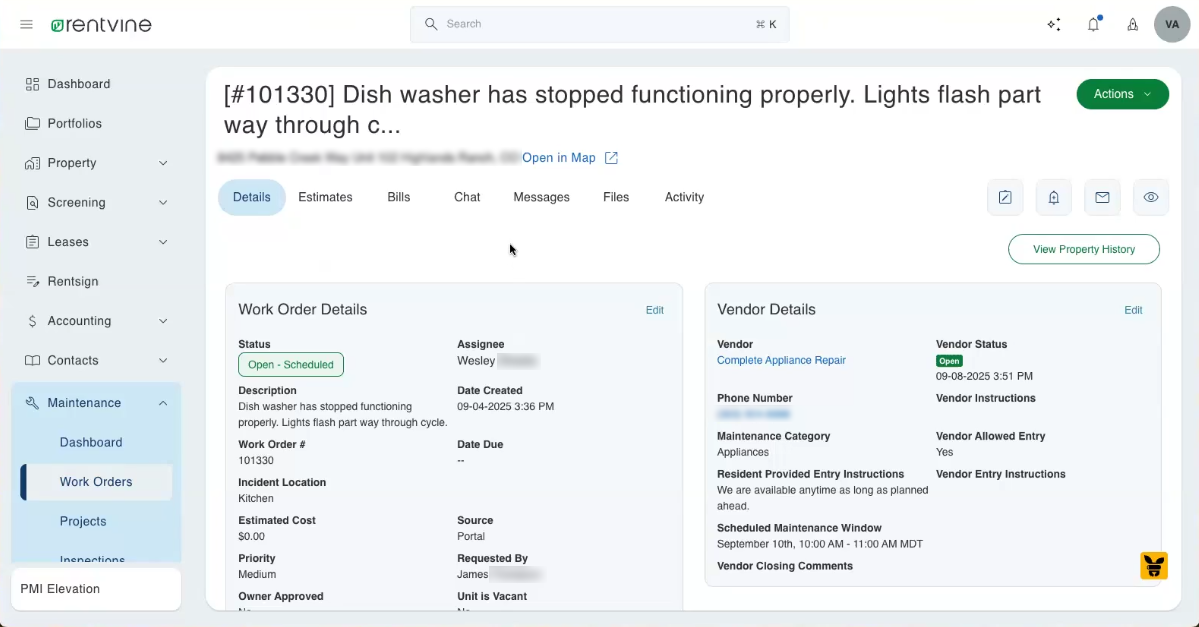Open the notes/edit clipboard icon above Details
The image size is (1199, 627).
1005,197
